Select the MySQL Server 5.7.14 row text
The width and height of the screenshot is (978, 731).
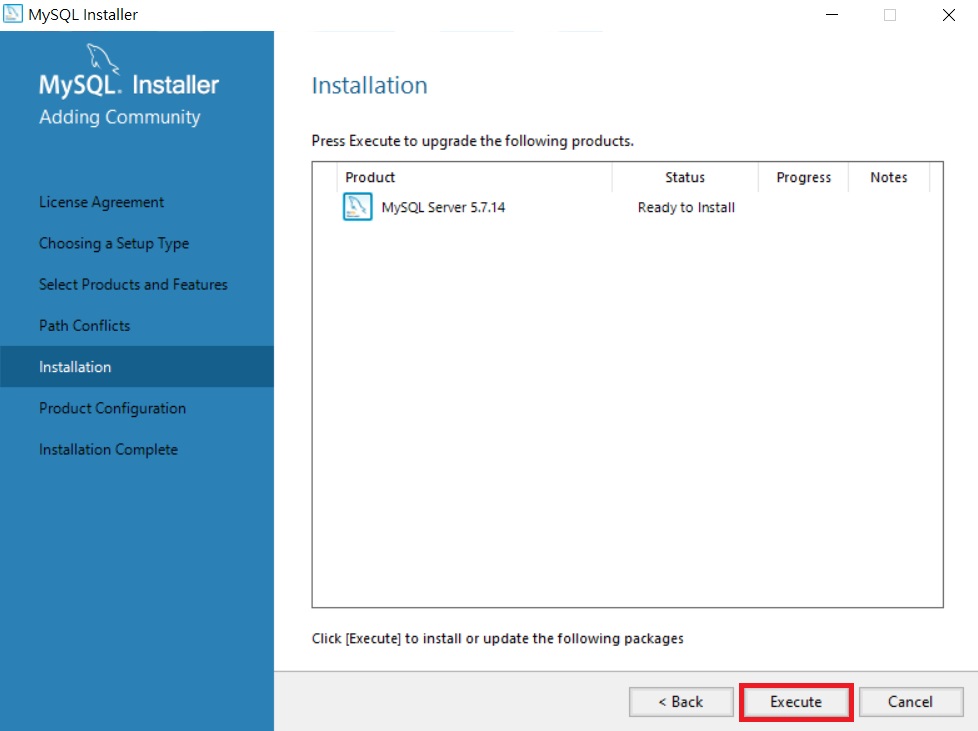[x=443, y=207]
